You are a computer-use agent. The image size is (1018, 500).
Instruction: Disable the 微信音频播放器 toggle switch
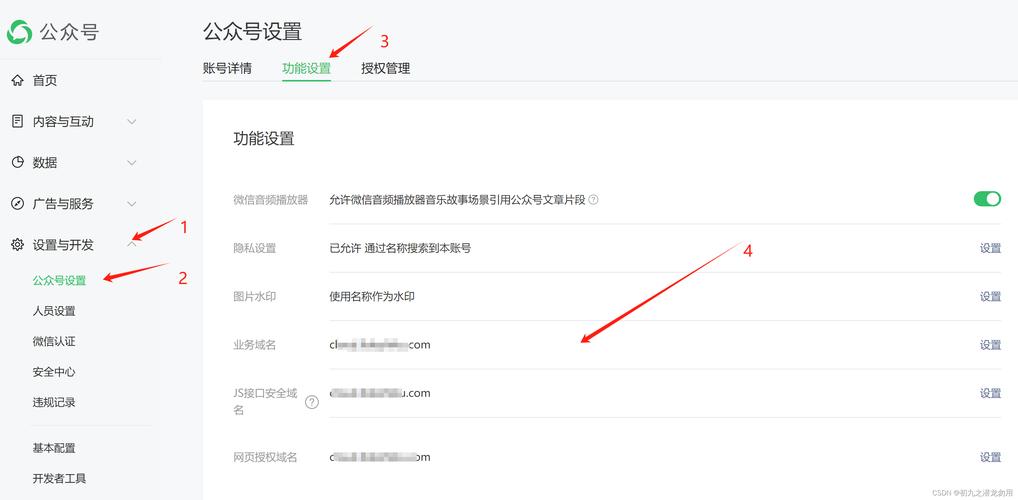pyautogui.click(x=986, y=199)
